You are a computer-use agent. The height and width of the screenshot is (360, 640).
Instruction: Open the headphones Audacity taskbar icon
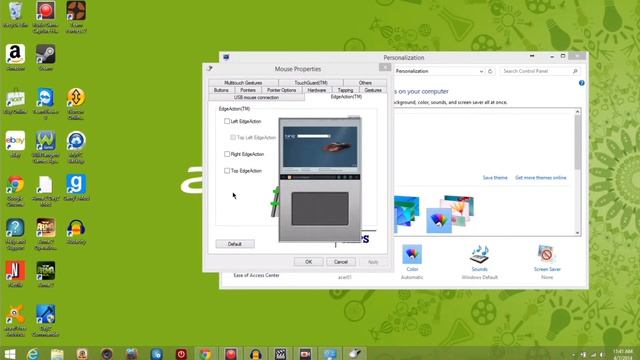point(256,354)
